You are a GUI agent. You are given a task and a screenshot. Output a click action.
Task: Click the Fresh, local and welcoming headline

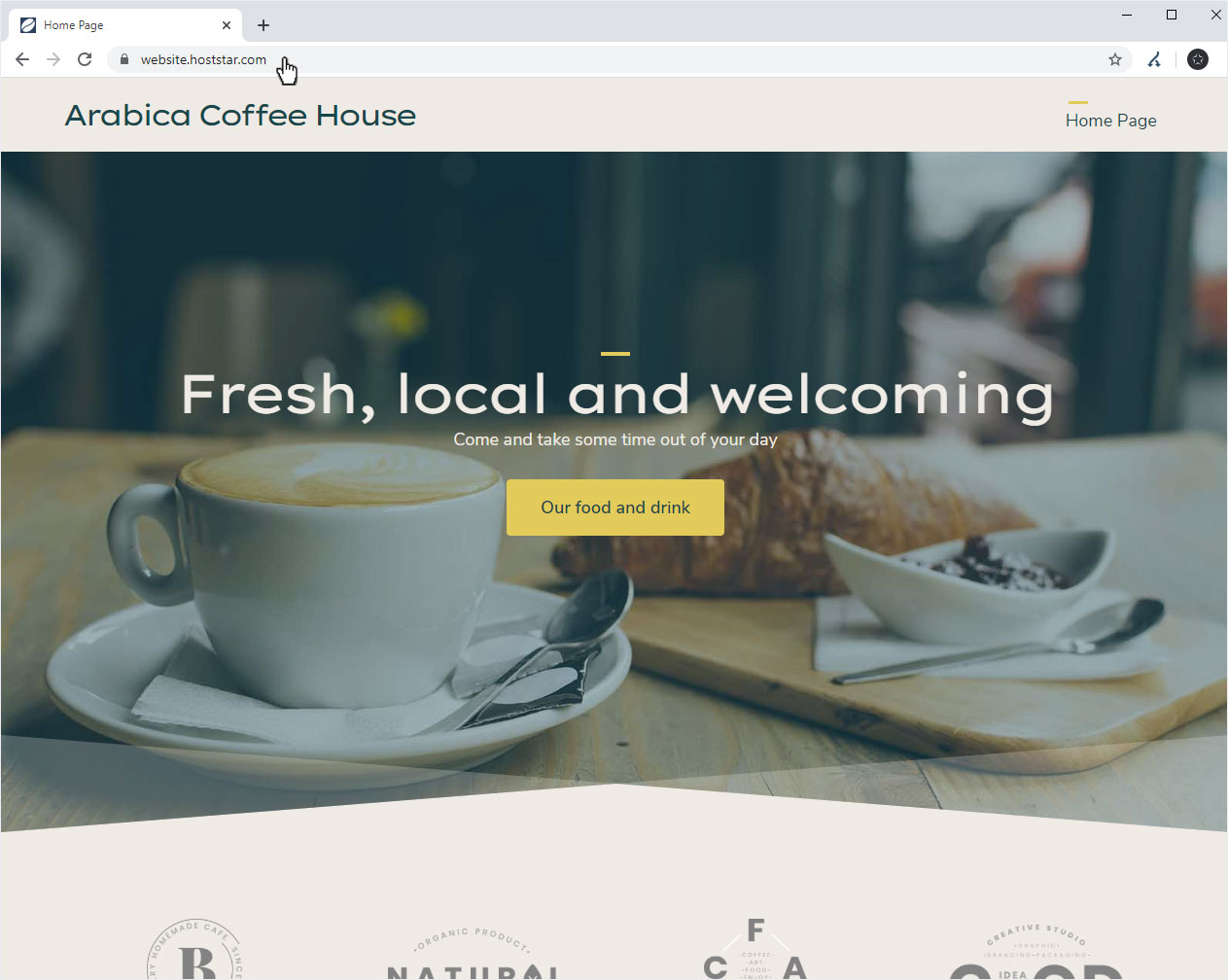point(616,395)
